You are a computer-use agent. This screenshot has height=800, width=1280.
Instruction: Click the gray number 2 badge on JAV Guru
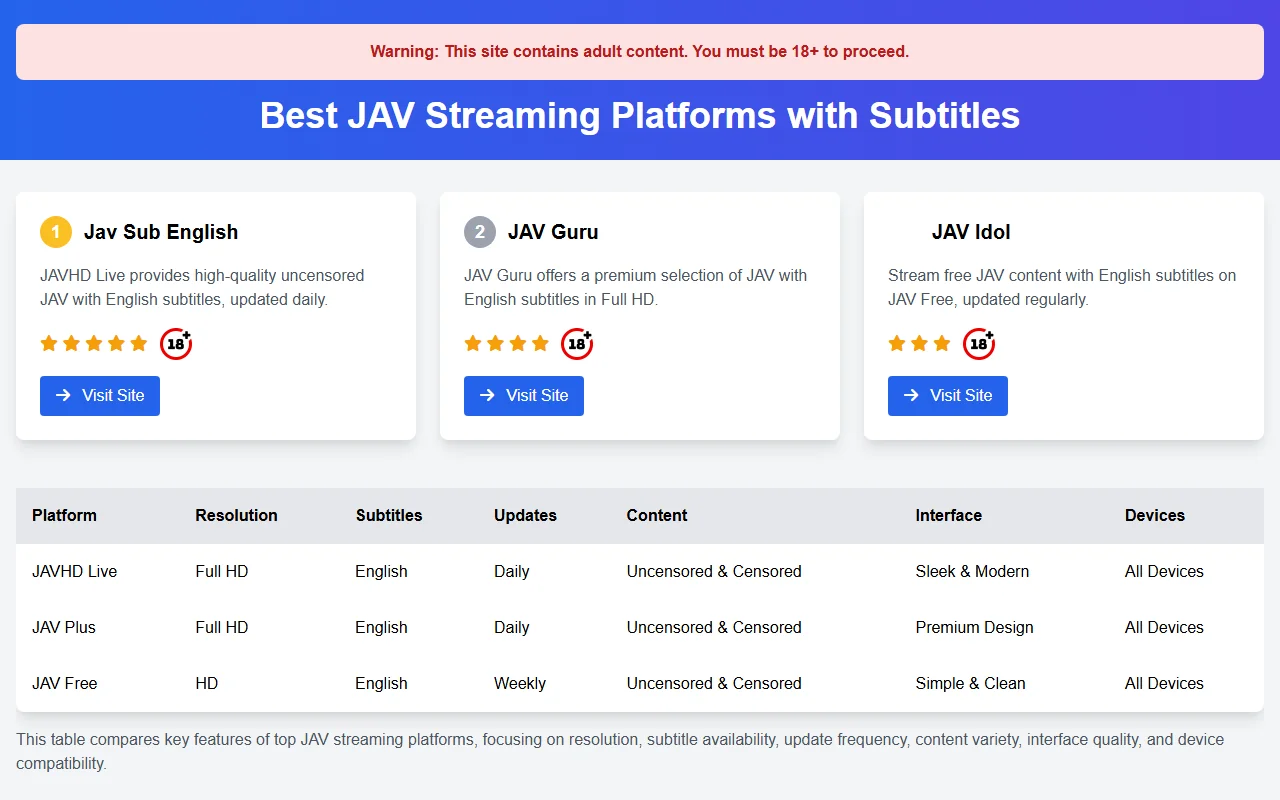pos(479,231)
